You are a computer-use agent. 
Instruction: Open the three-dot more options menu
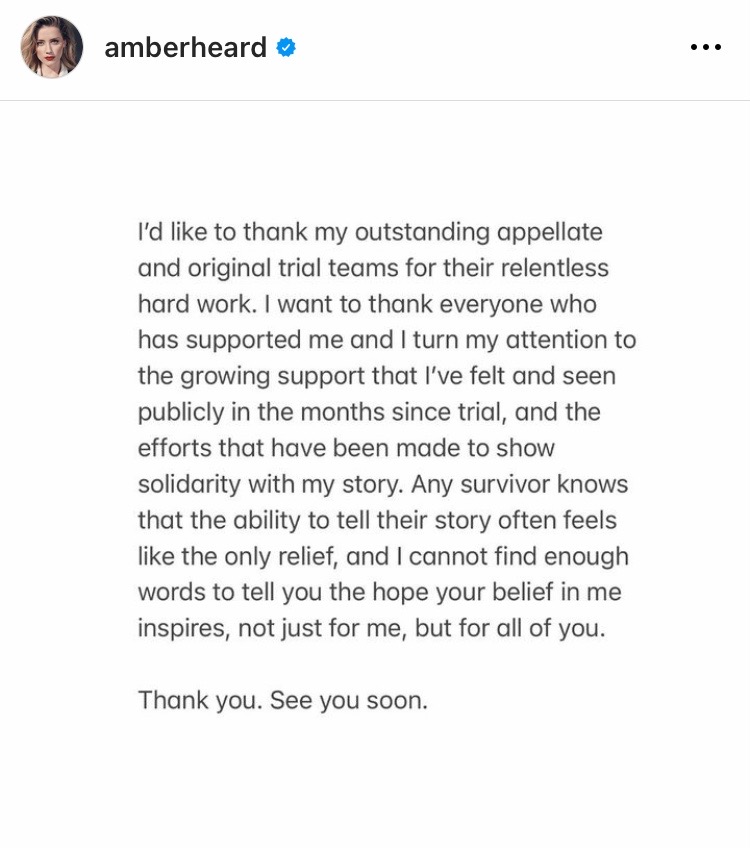pos(706,47)
